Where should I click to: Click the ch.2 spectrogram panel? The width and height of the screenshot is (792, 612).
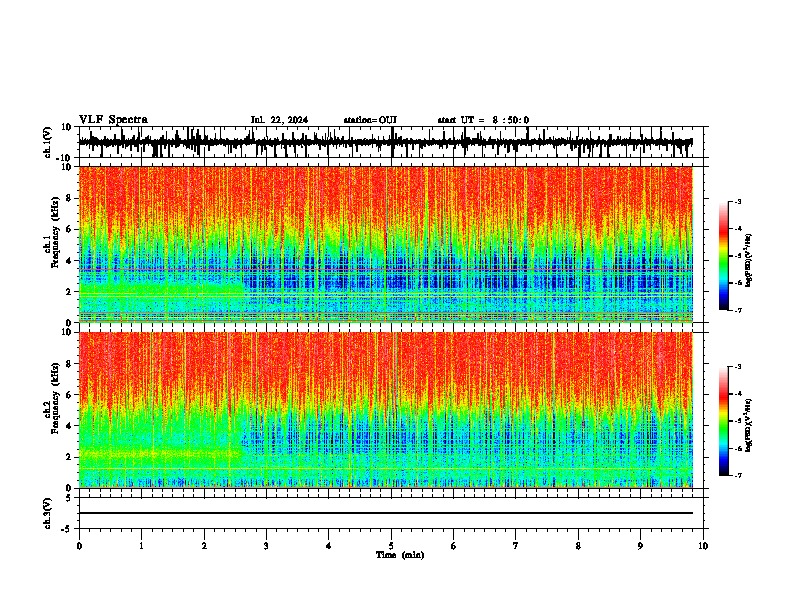385,410
